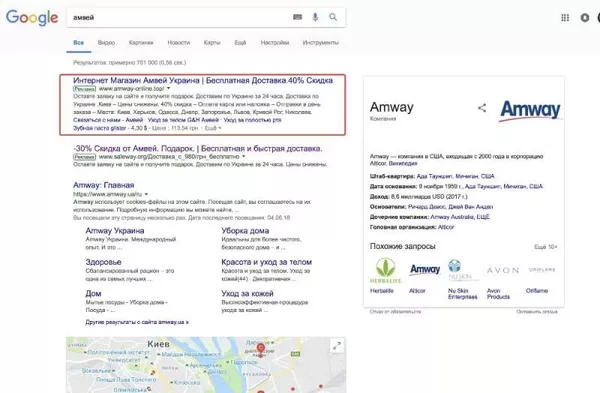
Task: Click the magnifying glass search button
Action: (x=333, y=17)
